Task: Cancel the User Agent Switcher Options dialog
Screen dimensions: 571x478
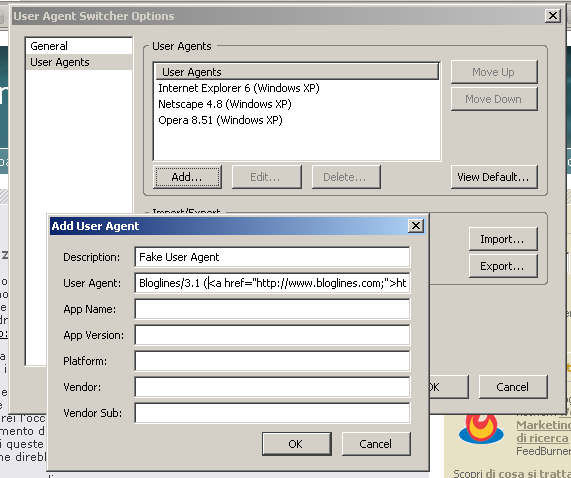Action: tap(513, 387)
